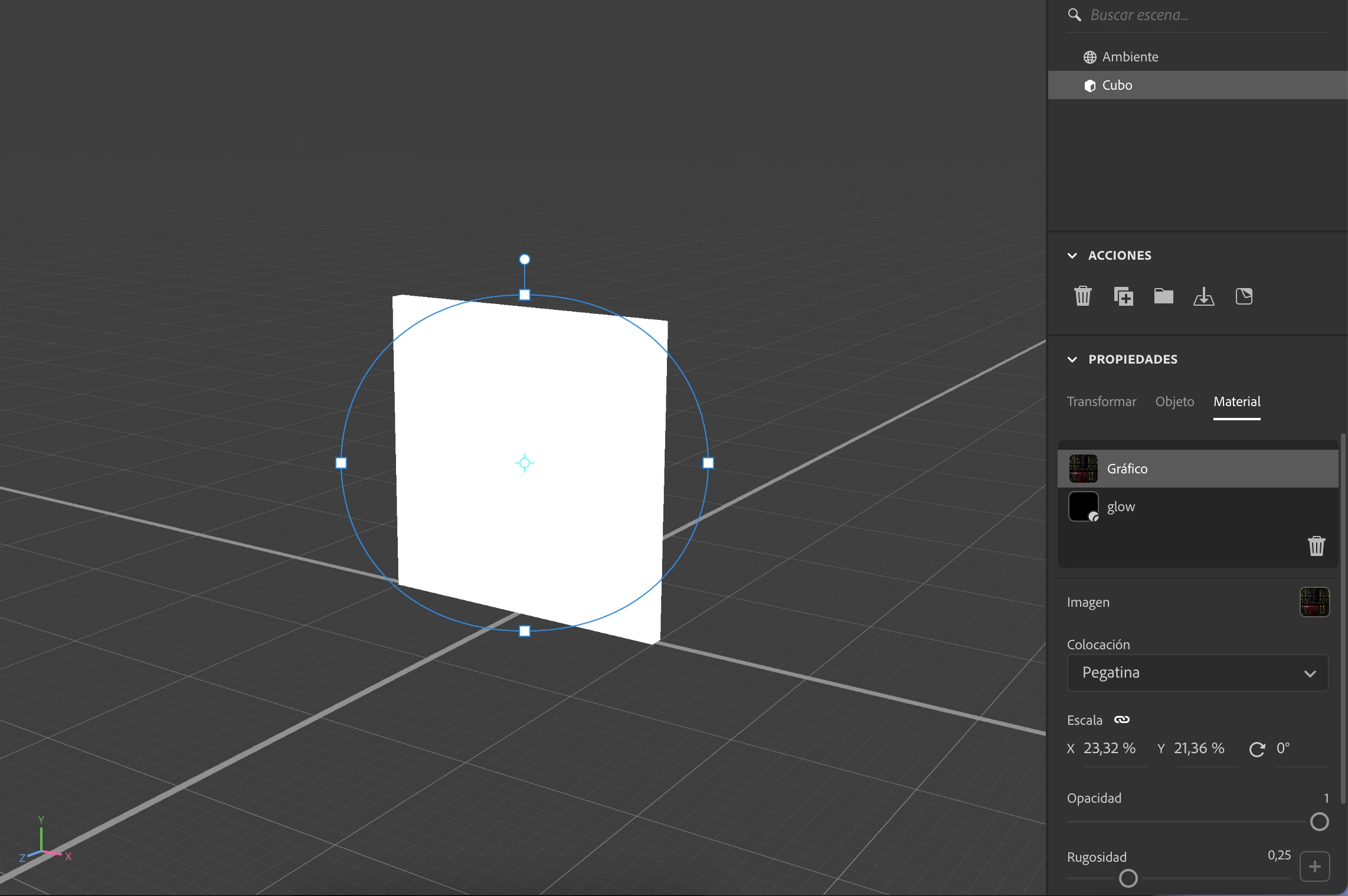Click the move-to-ground icon in Acciones
1348x896 pixels.
click(1203, 296)
